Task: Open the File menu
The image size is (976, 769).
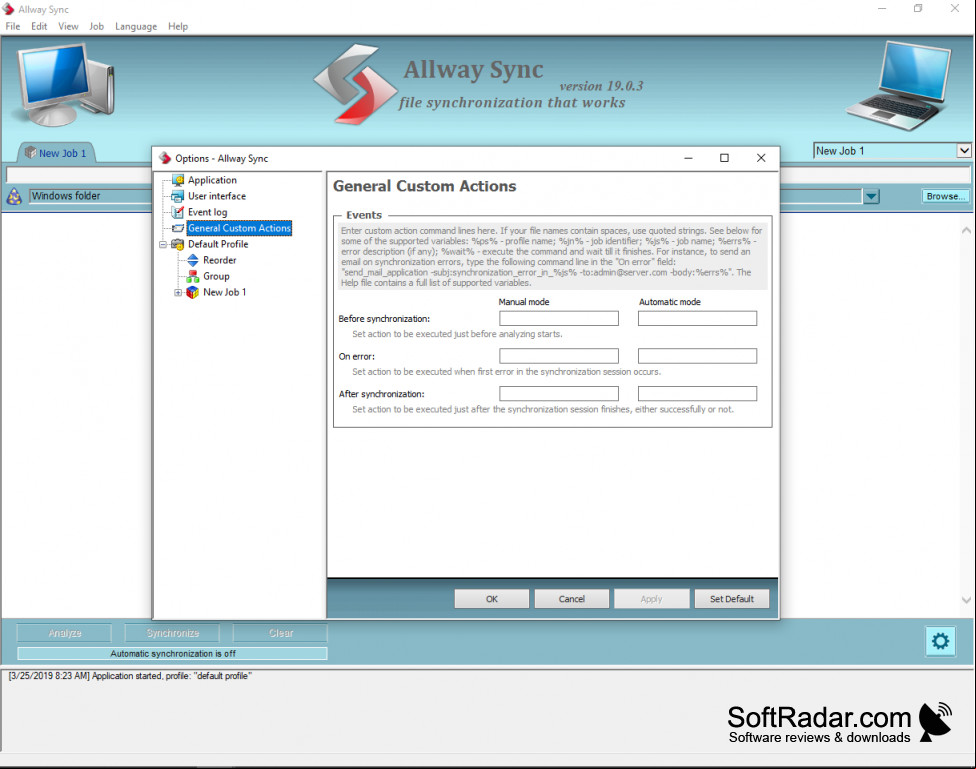Action: [12, 26]
